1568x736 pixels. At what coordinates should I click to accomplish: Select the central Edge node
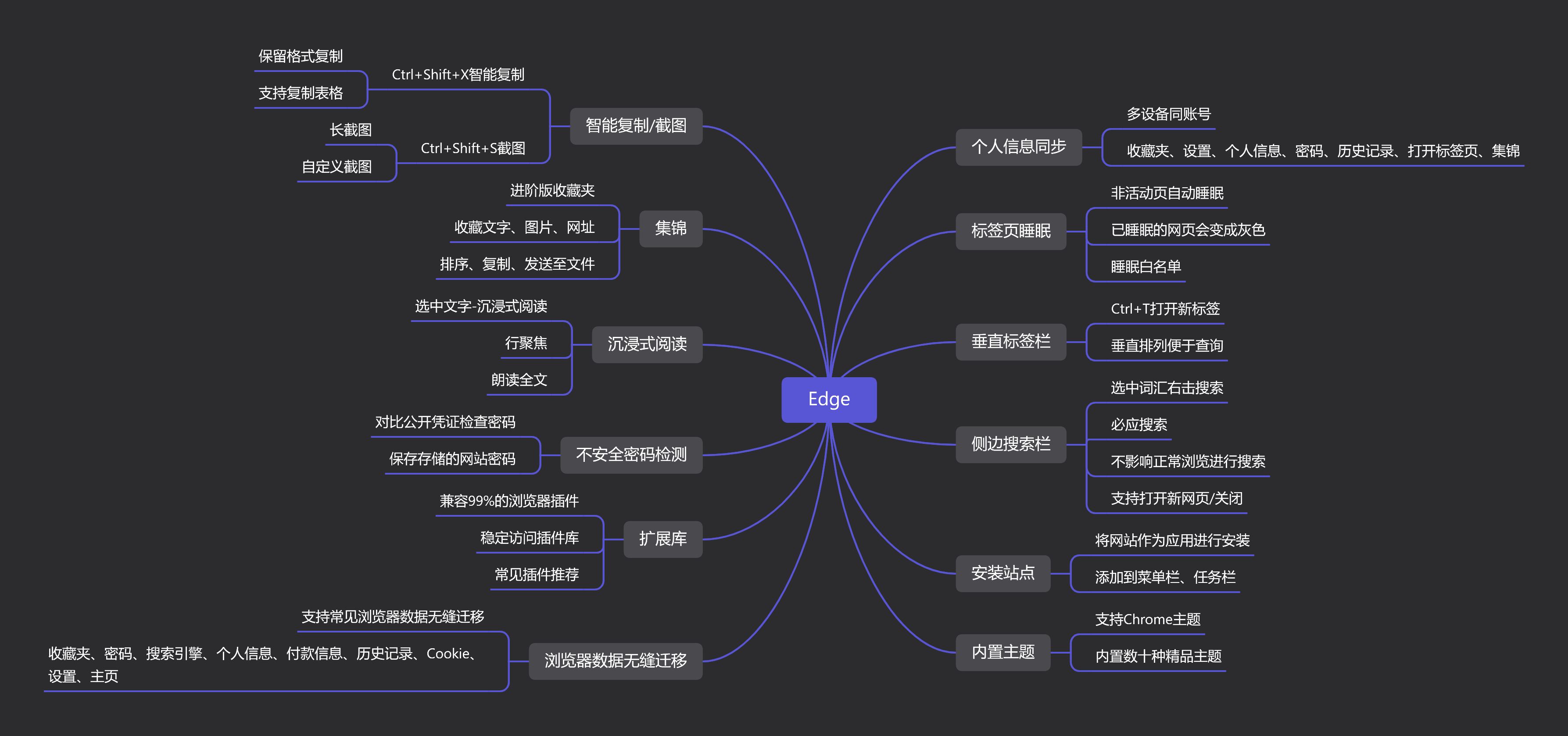828,399
